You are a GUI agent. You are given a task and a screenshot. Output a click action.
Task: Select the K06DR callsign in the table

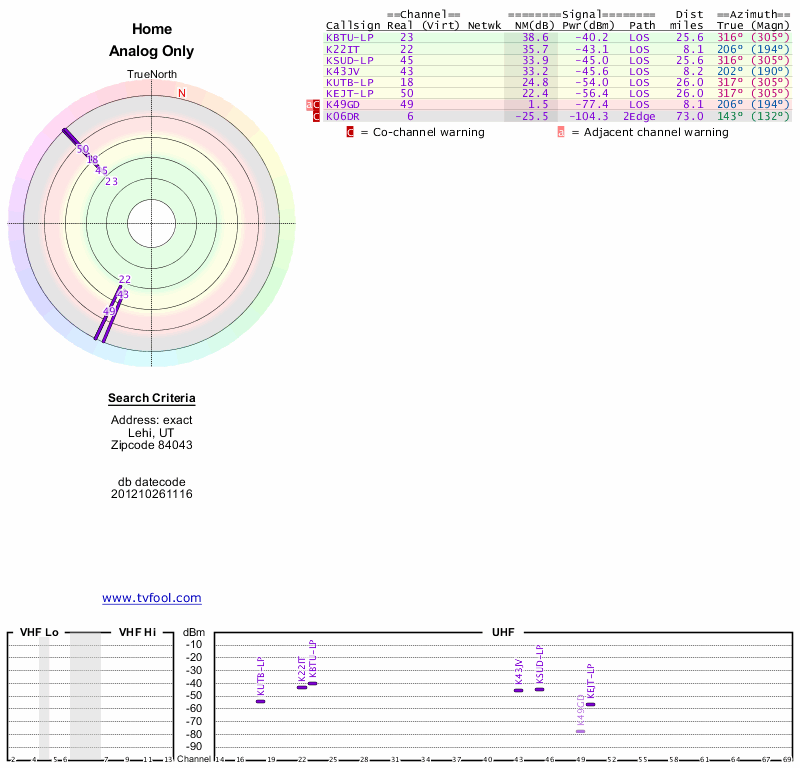pos(342,116)
